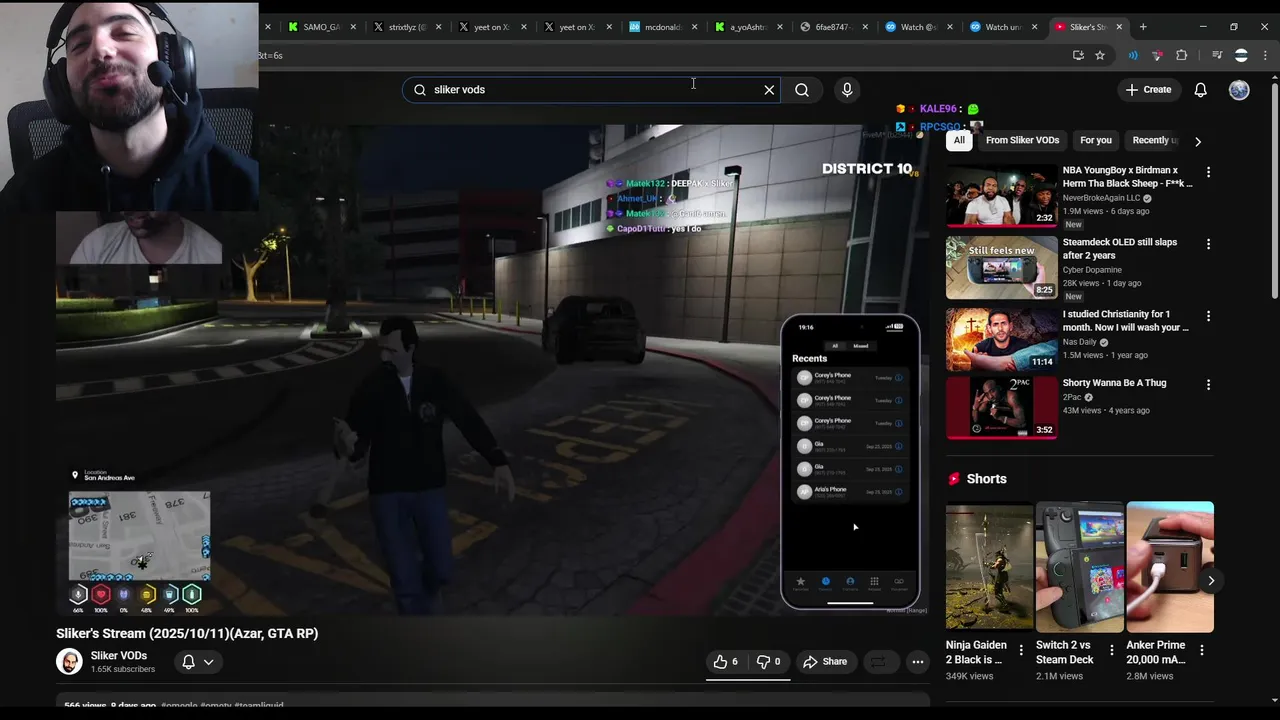Start voice search with microphone

[x=847, y=90]
